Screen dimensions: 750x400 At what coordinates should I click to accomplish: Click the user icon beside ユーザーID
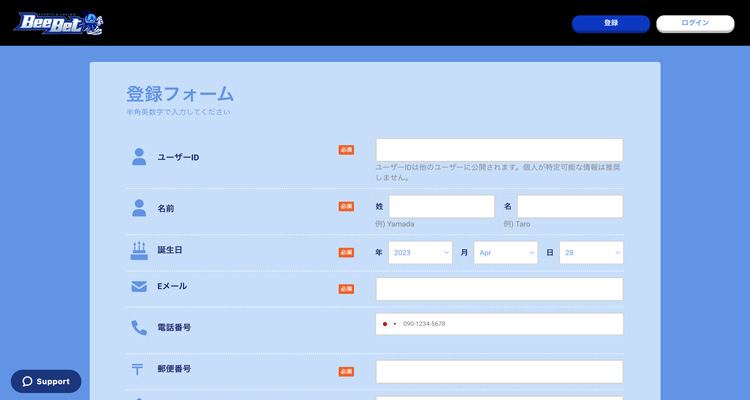pyautogui.click(x=139, y=157)
